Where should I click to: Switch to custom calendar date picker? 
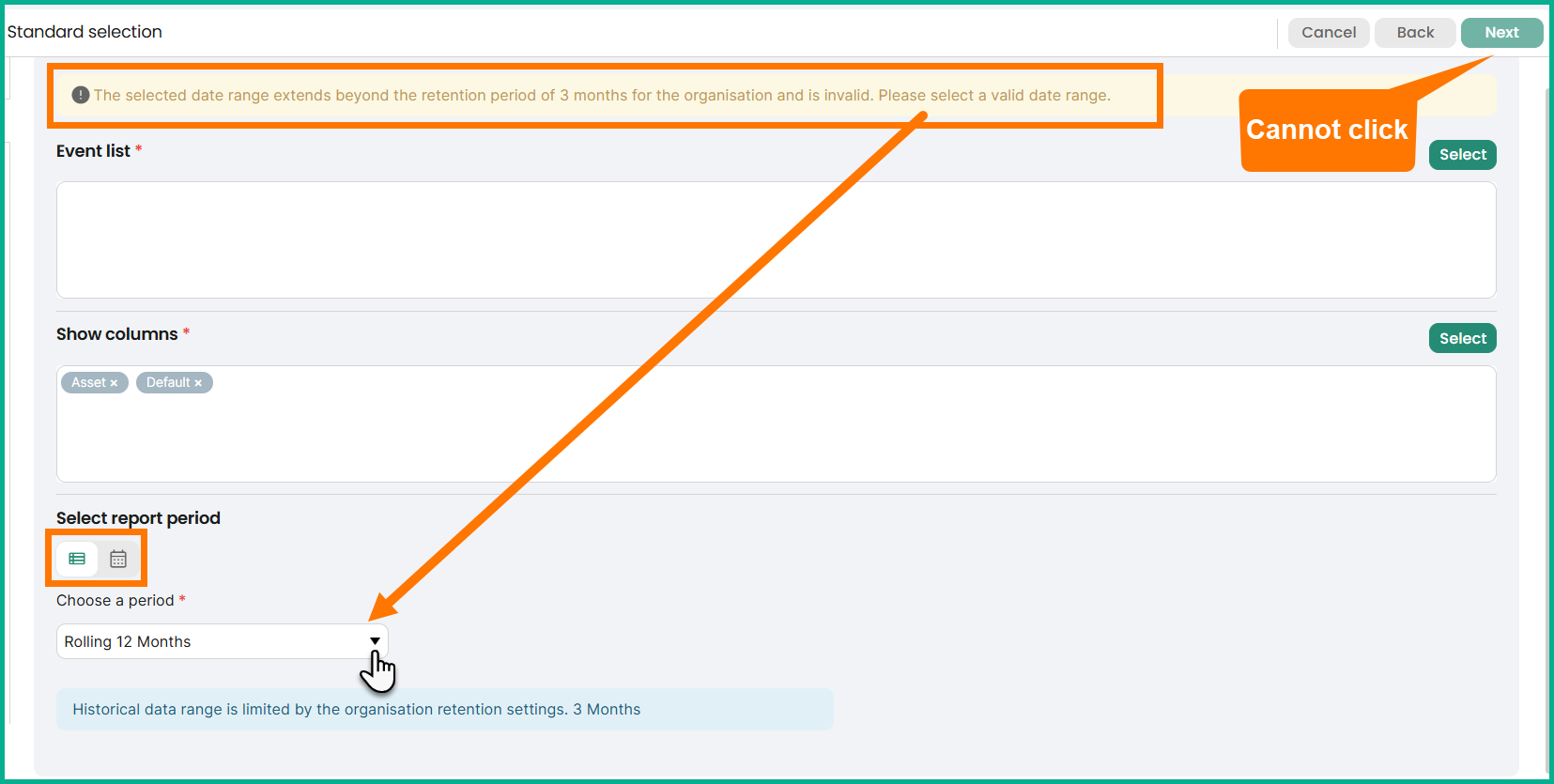118,559
